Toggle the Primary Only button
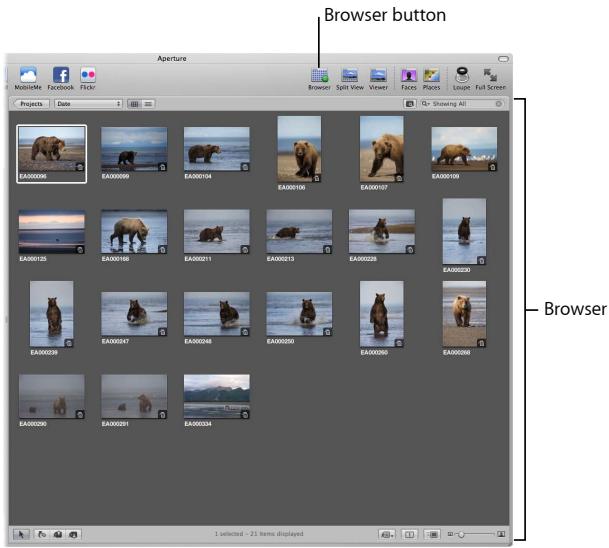 pos(409,534)
